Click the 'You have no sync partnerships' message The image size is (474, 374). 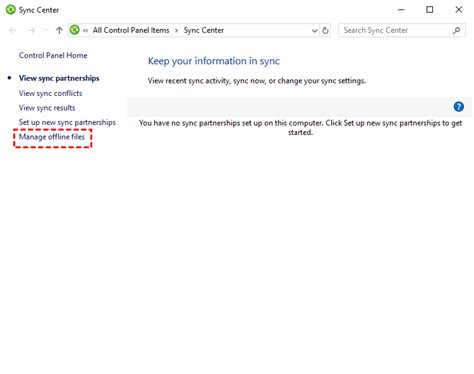tap(300, 128)
